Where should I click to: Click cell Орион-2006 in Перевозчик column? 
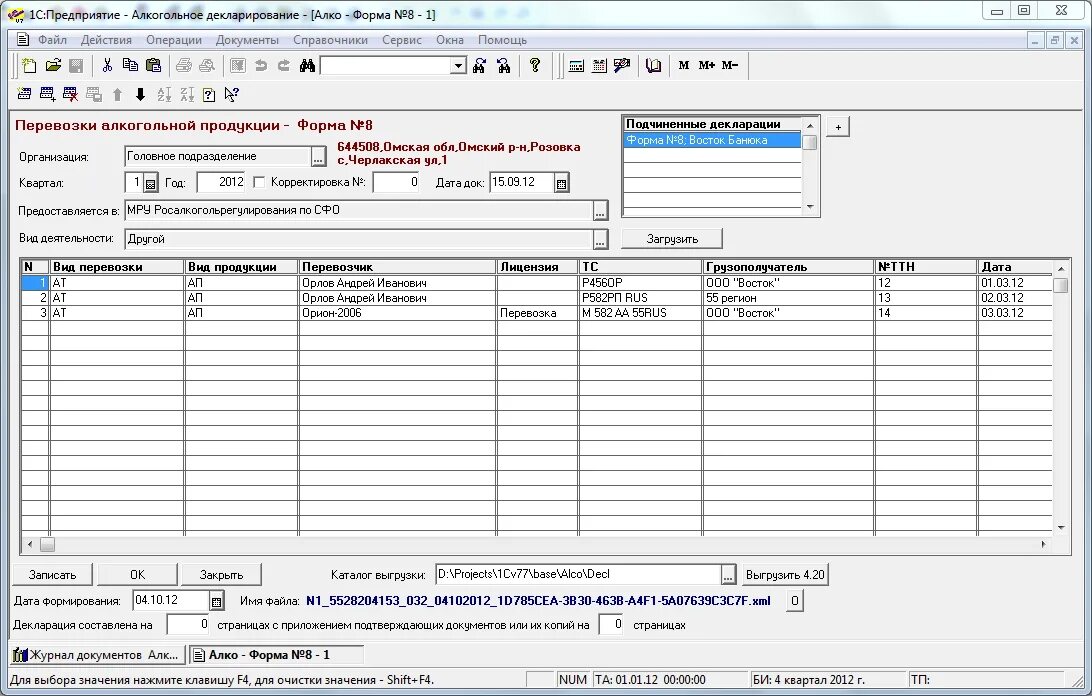pos(397,313)
